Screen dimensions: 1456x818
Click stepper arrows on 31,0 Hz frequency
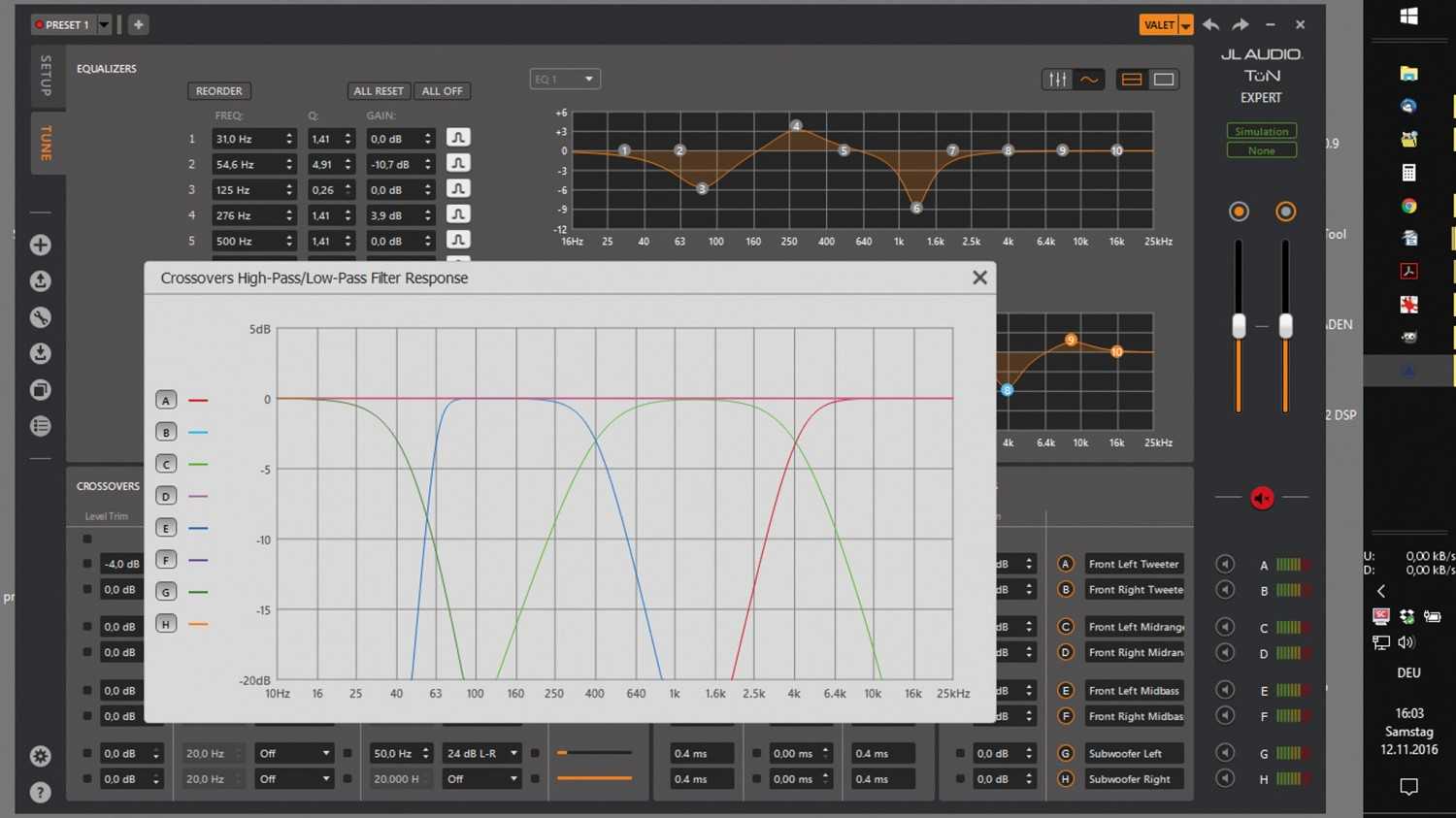tap(289, 139)
